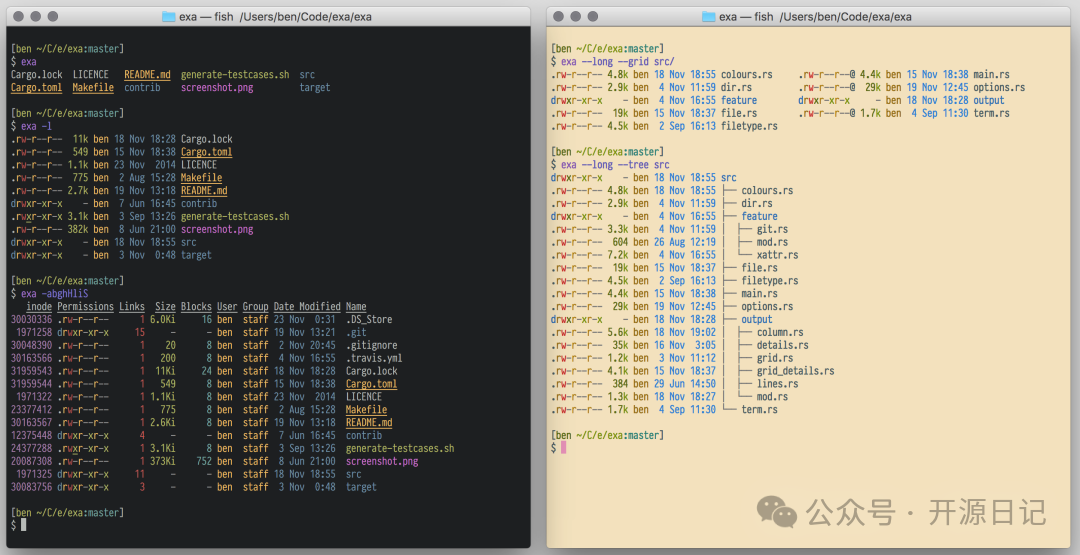The width and height of the screenshot is (1080, 555).
Task: Click the folder icon in the light terminal's title bar
Action: (709, 17)
